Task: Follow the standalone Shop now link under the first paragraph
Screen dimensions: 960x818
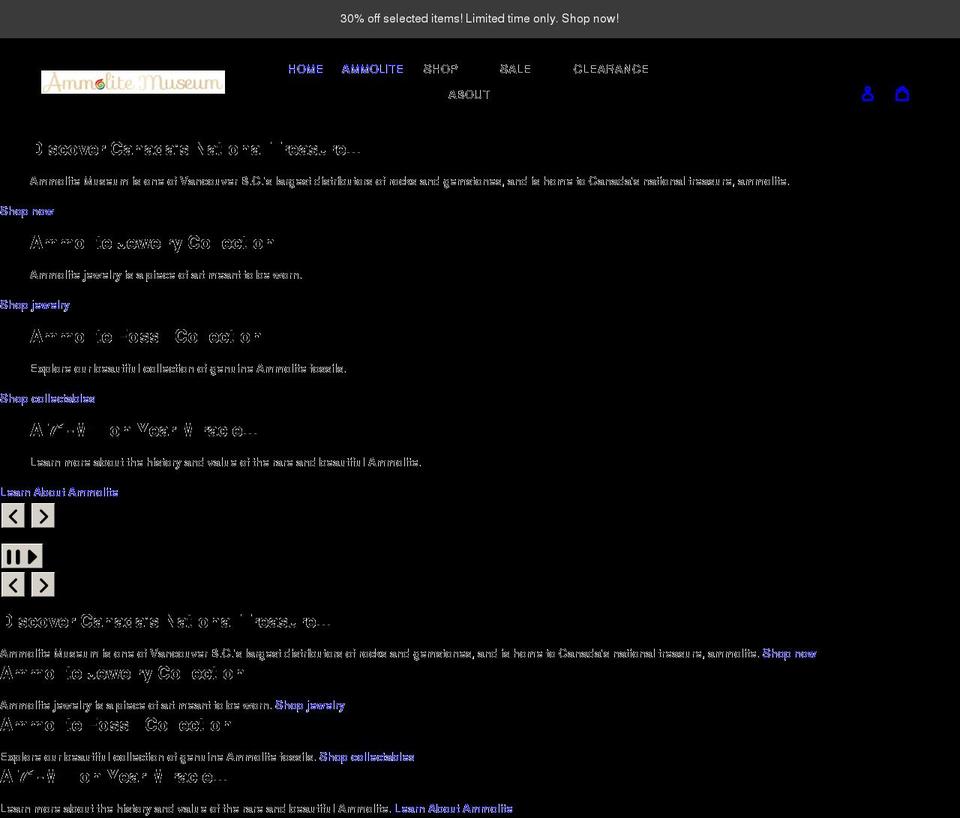Action: coord(27,211)
